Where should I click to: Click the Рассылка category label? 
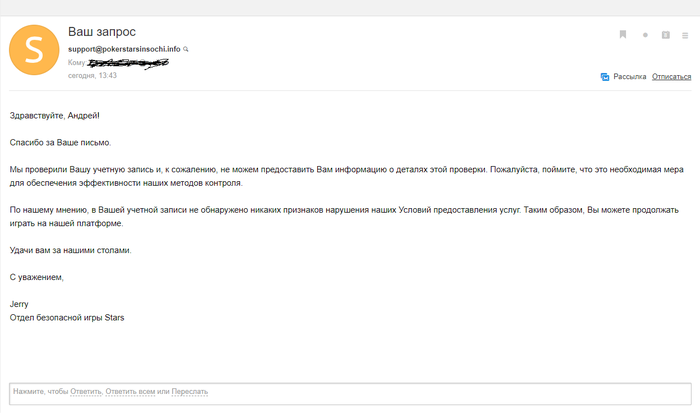629,76
